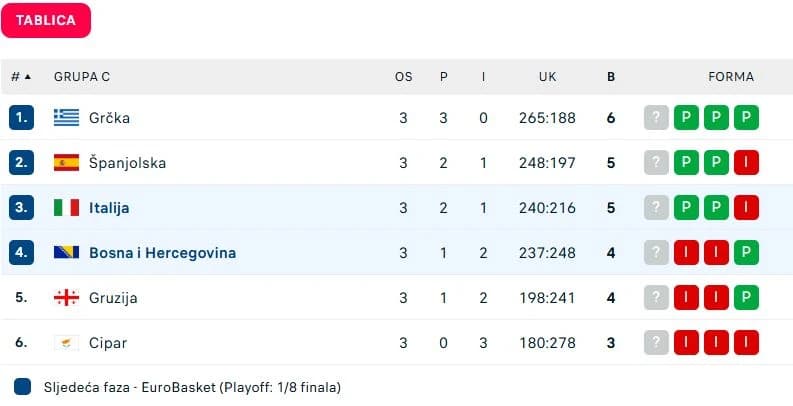
Task: Open the Grčka team row
Action: click(x=396, y=118)
